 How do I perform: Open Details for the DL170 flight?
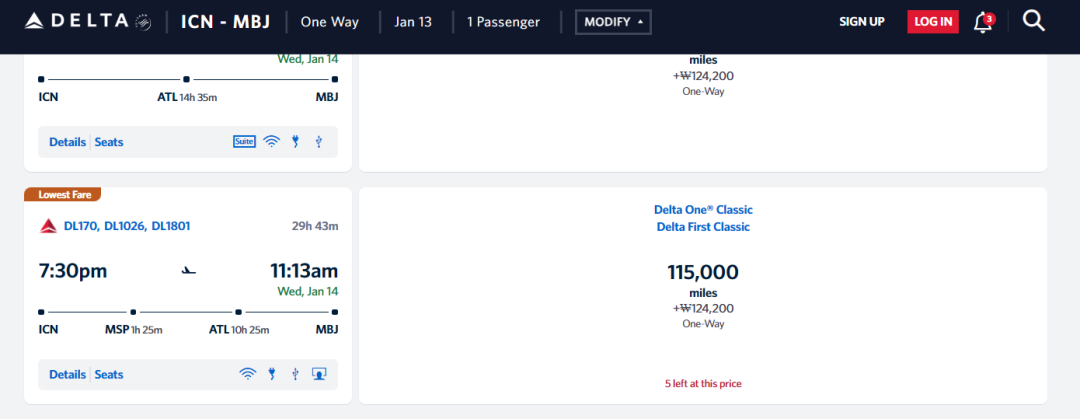[67, 375]
